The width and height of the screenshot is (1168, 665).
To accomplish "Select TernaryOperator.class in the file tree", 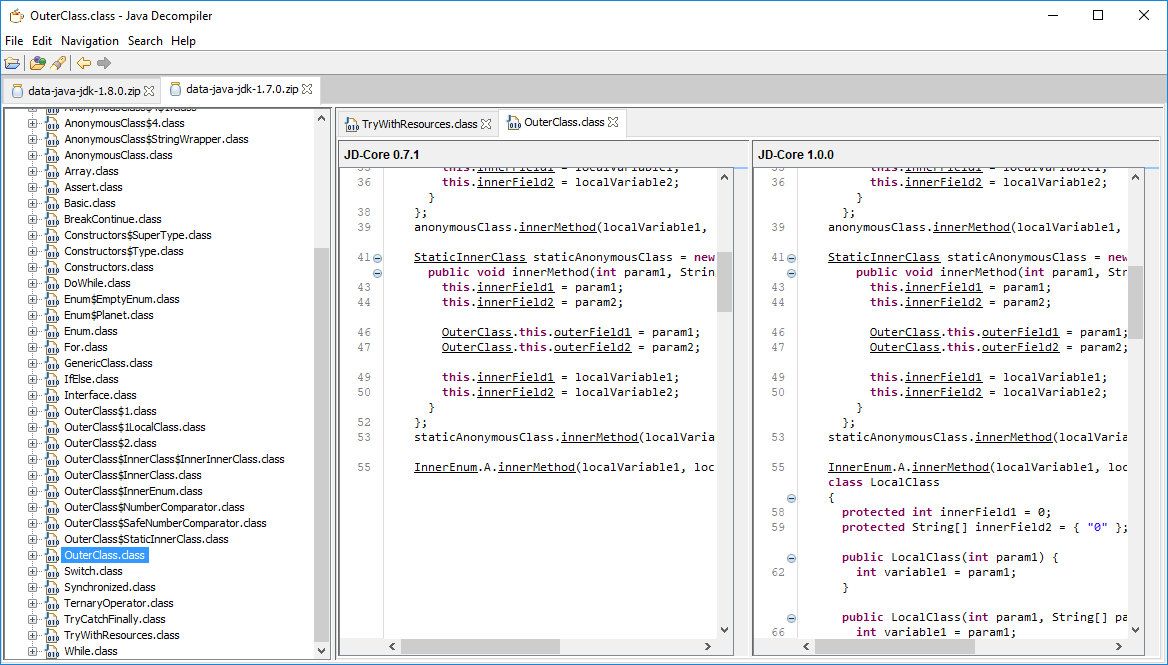I will (x=118, y=603).
